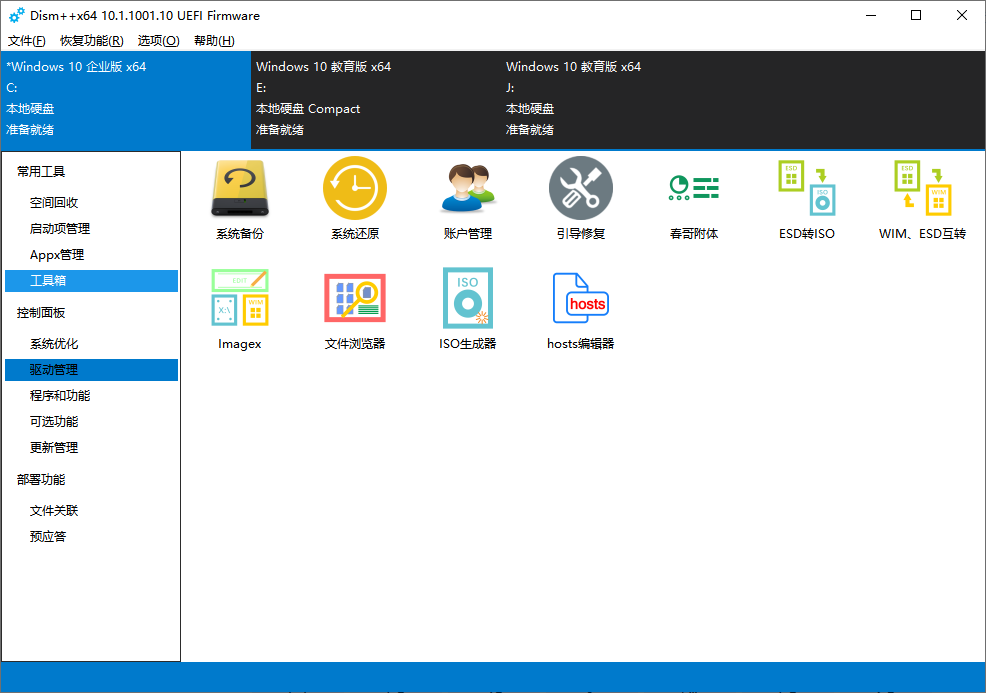Image resolution: width=986 pixels, height=693 pixels.
Task: Open the 春哥附体 tool
Action: 693,197
